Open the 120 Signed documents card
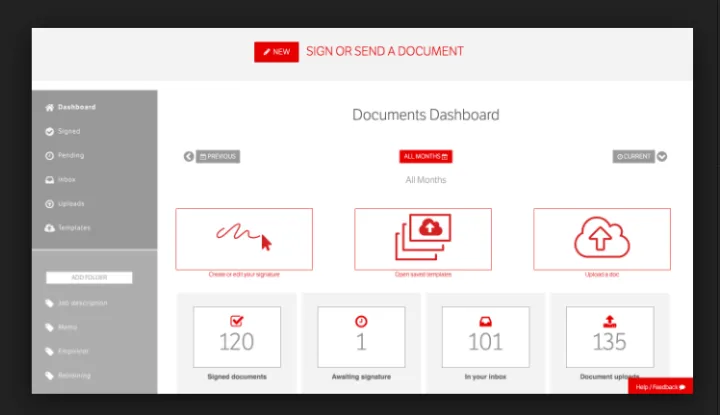The height and width of the screenshot is (415, 720). point(237,337)
